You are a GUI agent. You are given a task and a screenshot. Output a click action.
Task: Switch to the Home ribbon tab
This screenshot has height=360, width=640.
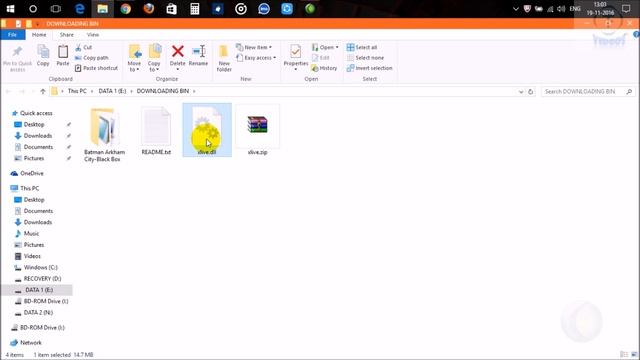[x=39, y=35]
